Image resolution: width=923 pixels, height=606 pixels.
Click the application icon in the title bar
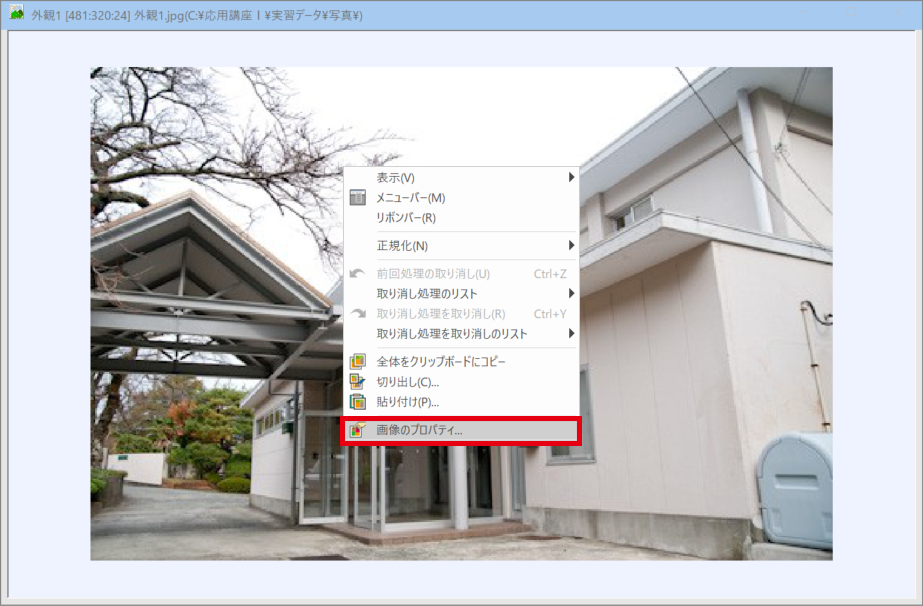(16, 15)
